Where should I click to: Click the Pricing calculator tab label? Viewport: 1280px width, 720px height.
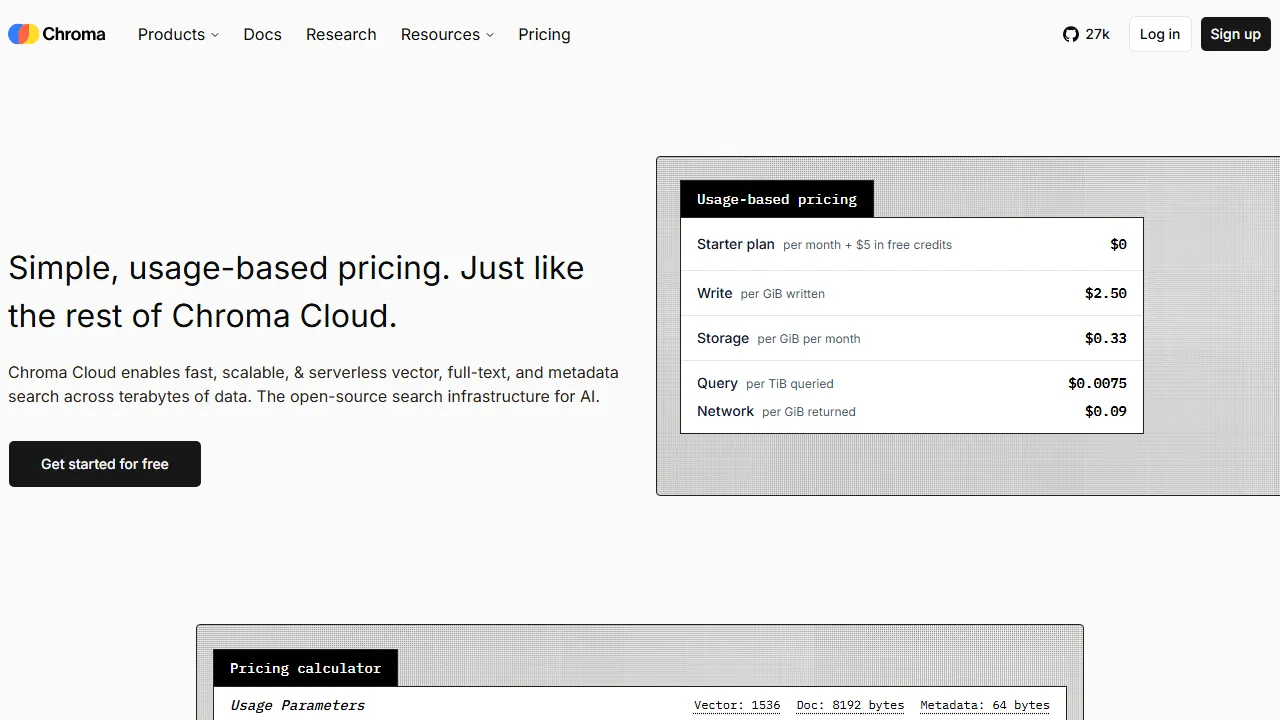pos(305,668)
